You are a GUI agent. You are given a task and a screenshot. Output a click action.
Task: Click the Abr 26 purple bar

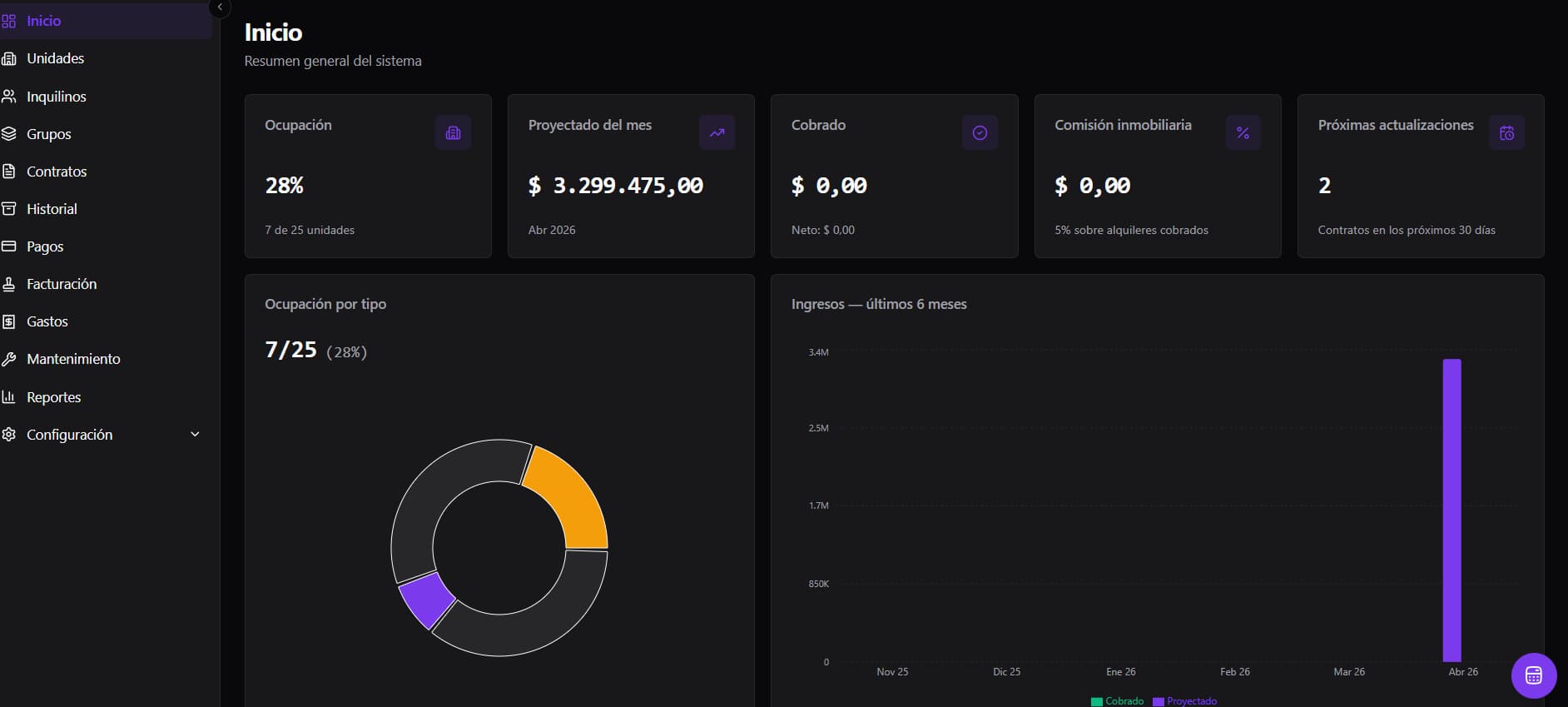point(1451,510)
